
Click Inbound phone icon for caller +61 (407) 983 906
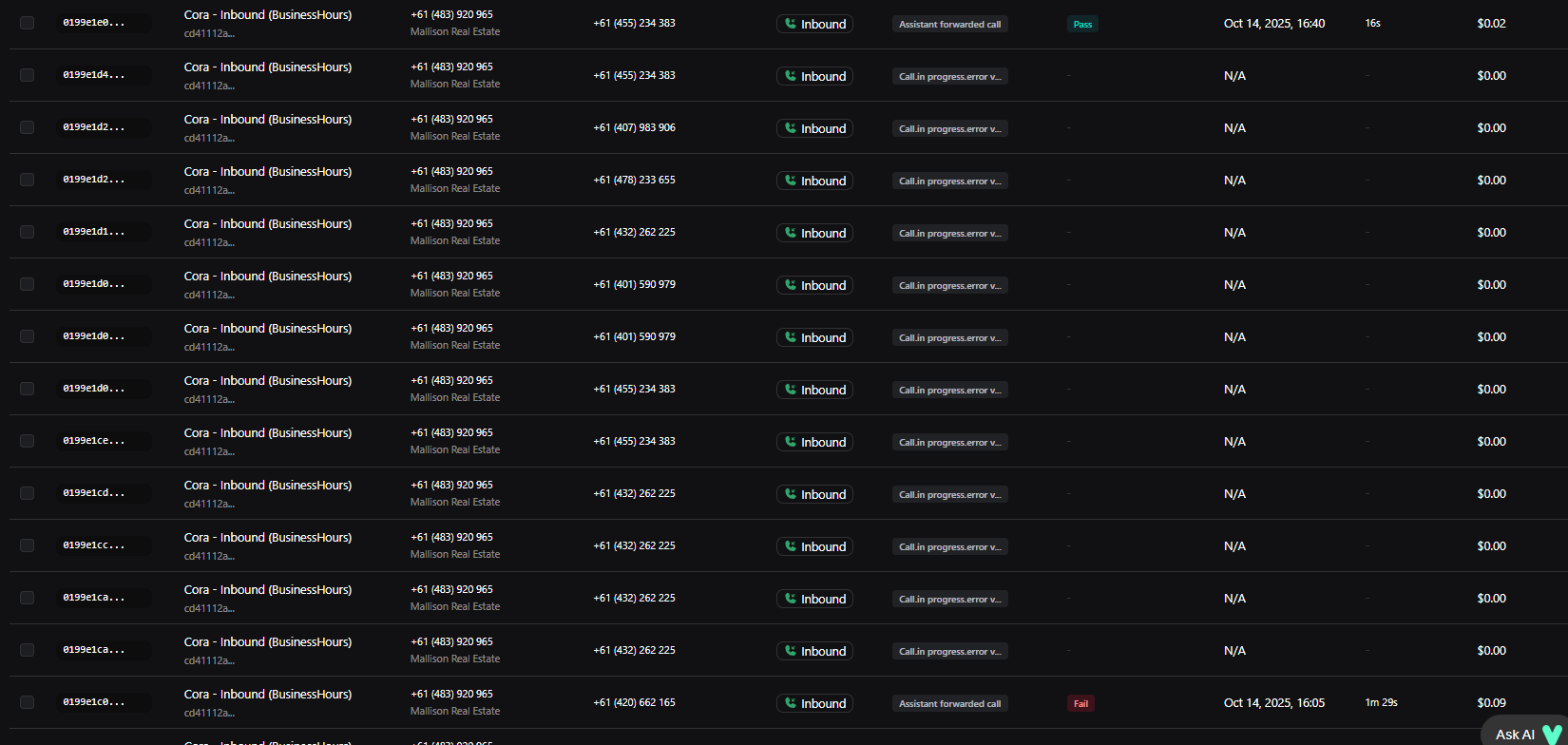pyautogui.click(x=791, y=128)
